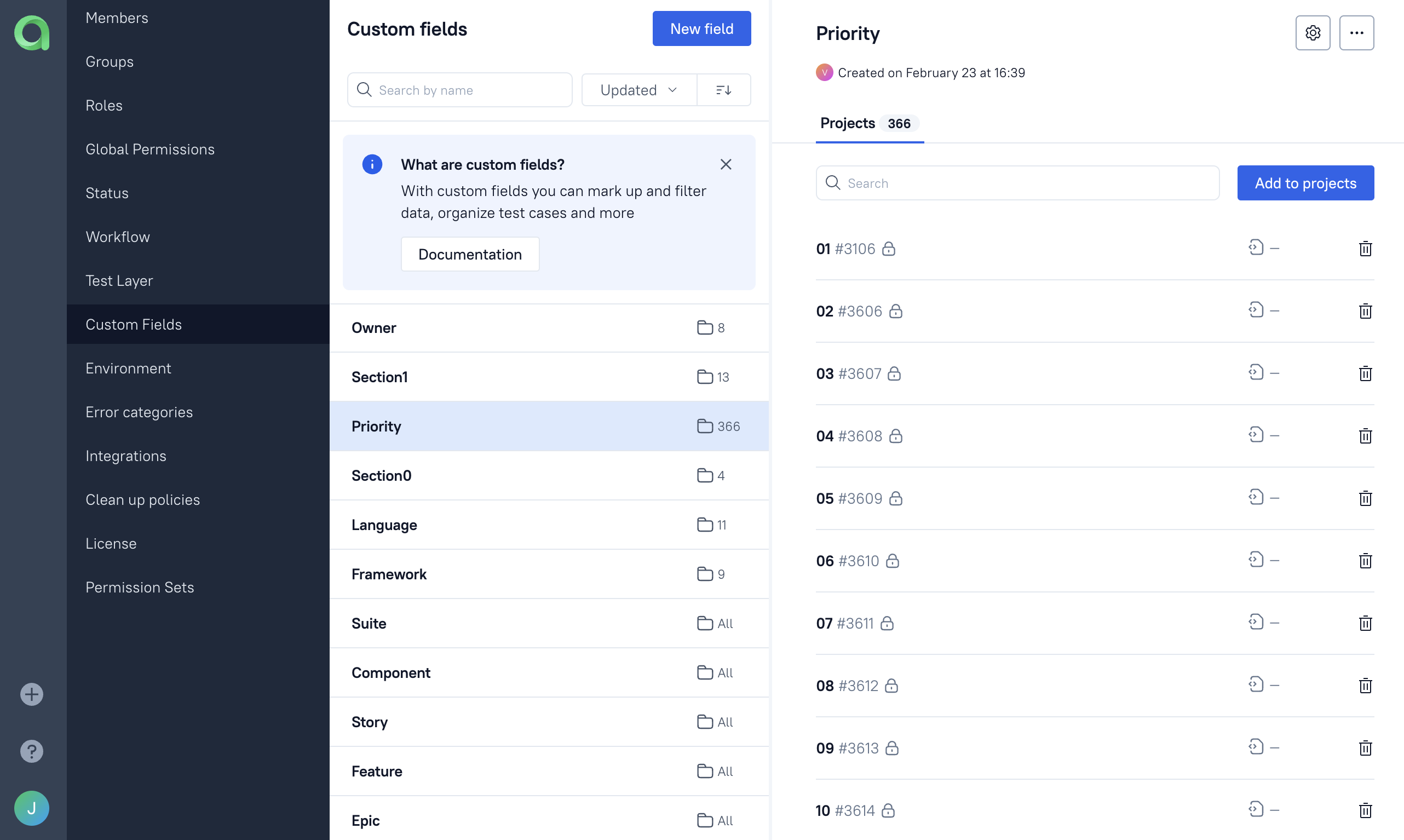Click trash icon for project 05 #3609
The image size is (1404, 840).
click(1365, 498)
